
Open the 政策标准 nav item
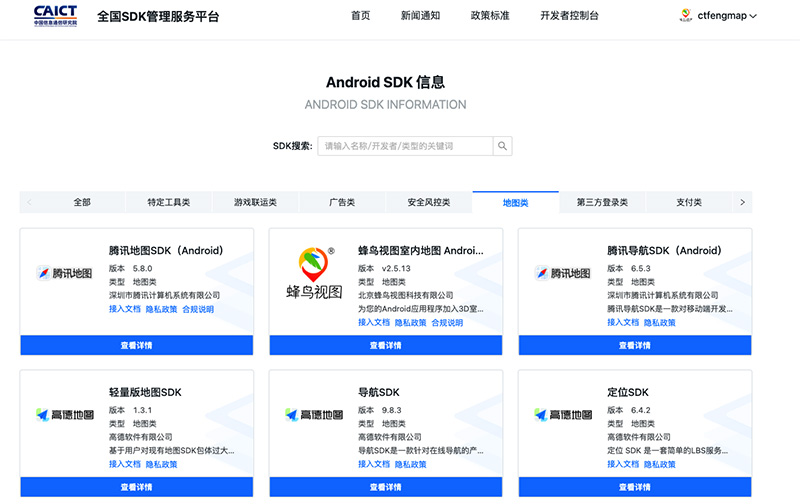click(490, 16)
